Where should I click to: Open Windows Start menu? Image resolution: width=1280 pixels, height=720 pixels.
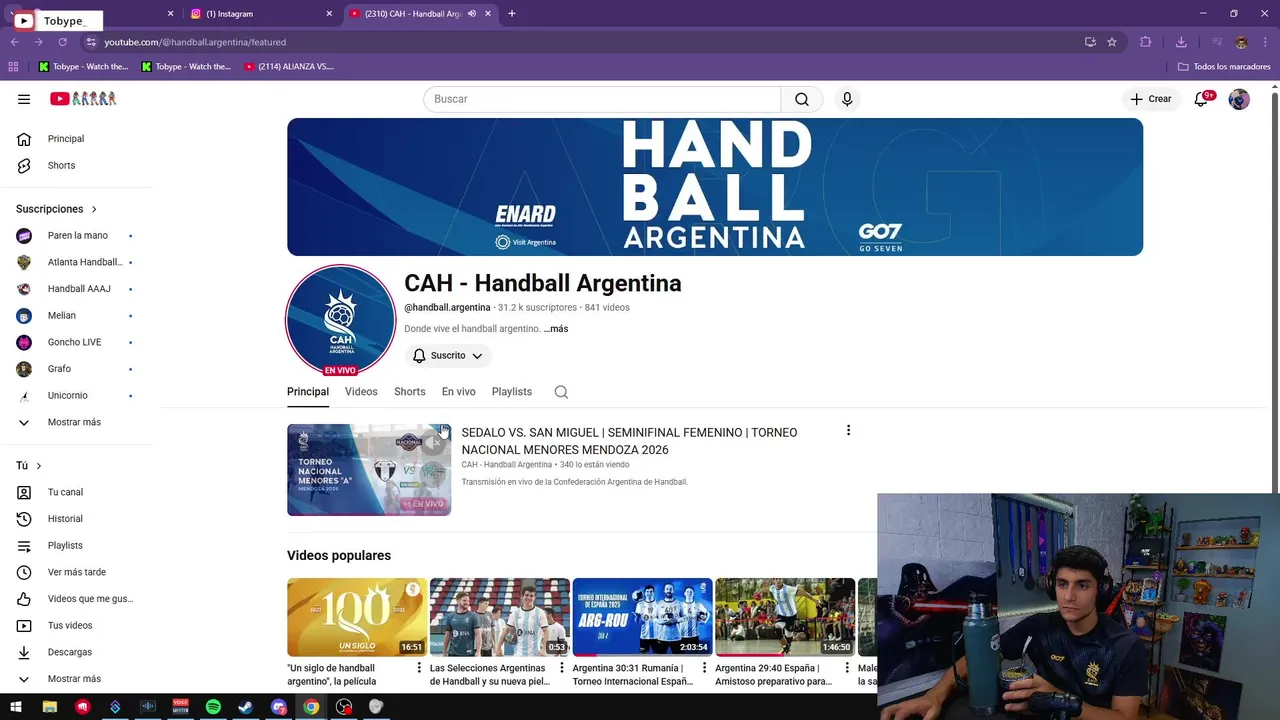coord(16,707)
